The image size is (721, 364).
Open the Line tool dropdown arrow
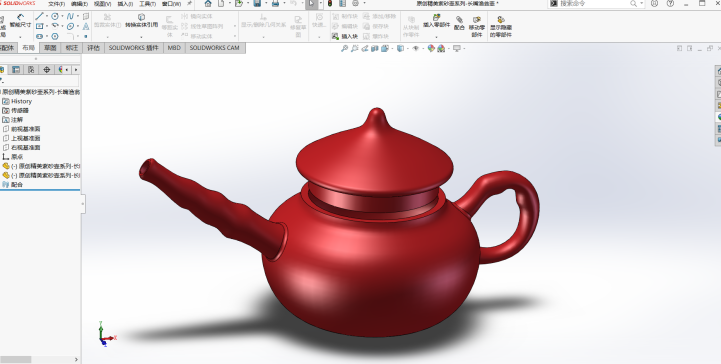coord(47,17)
